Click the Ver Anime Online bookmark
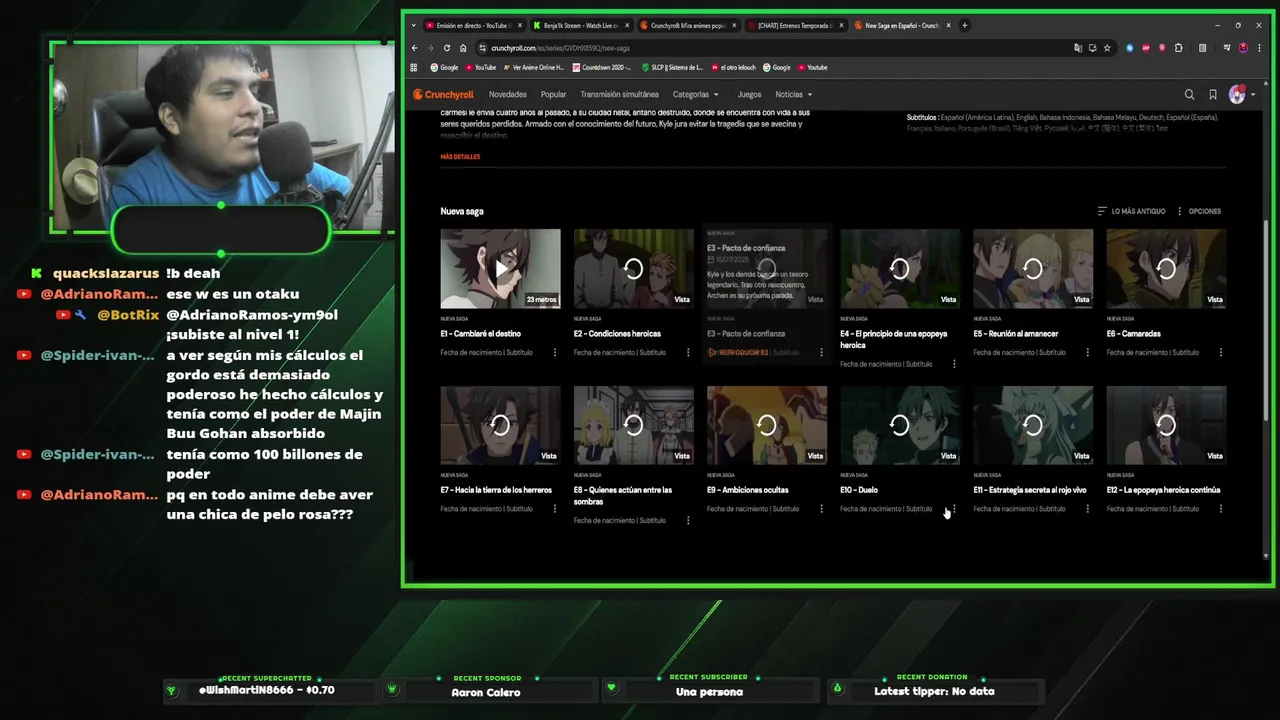The width and height of the screenshot is (1280, 720). pyautogui.click(x=533, y=67)
